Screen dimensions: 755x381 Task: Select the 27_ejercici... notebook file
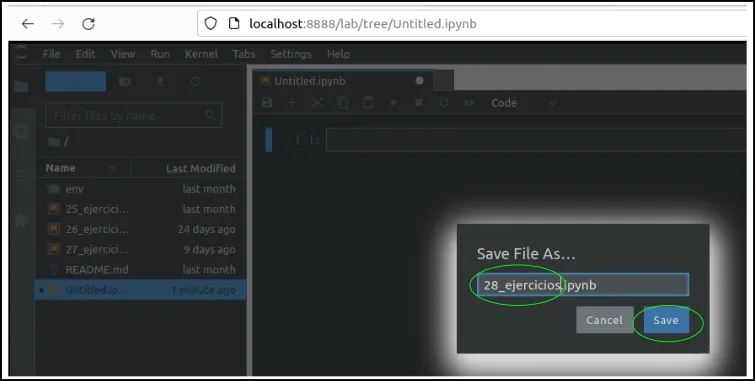(141, 250)
